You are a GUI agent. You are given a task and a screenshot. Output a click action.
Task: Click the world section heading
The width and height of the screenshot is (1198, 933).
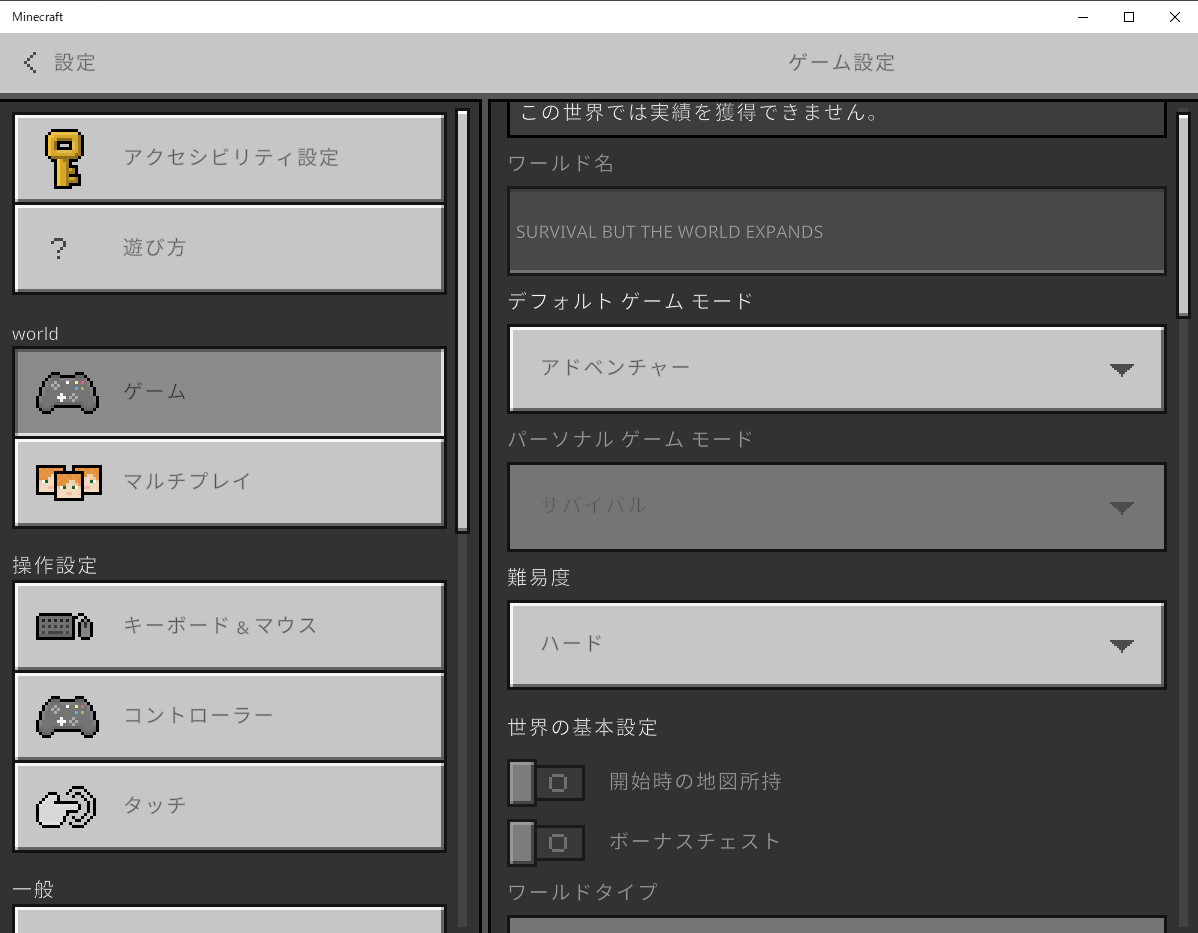click(35, 334)
